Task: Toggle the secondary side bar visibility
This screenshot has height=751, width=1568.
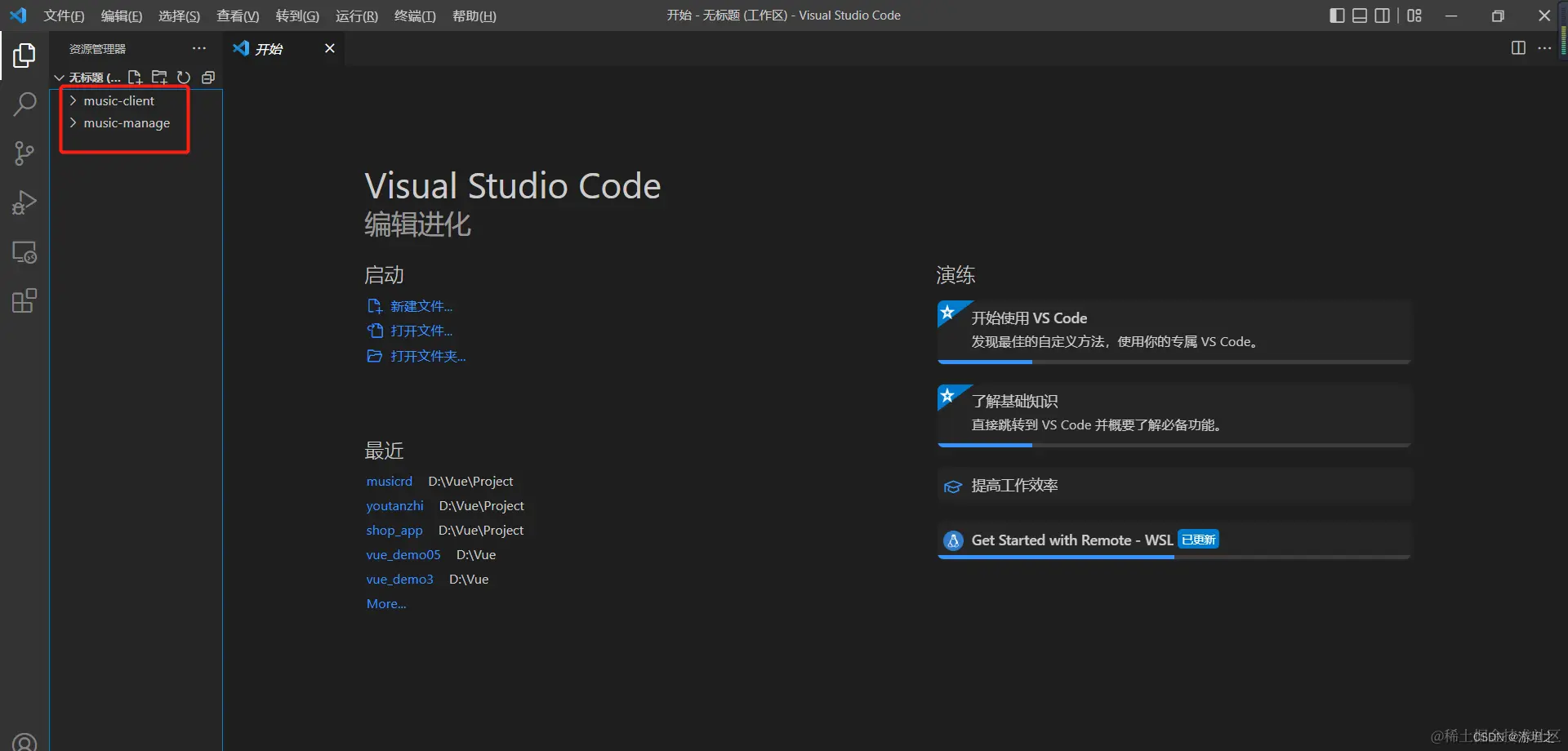Action: point(1382,16)
